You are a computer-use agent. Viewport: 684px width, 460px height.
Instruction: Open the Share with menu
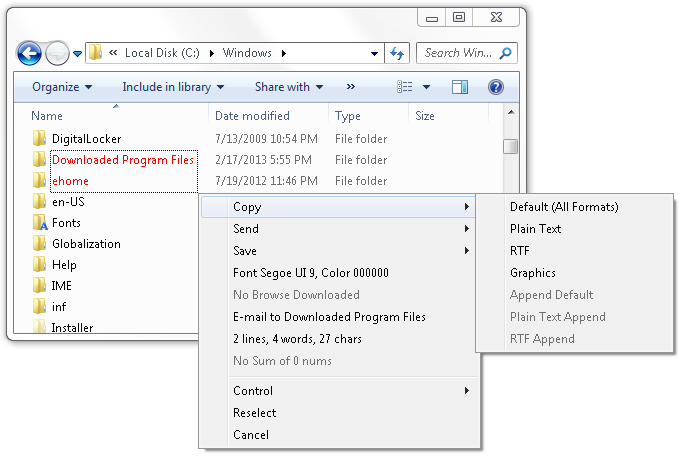[289, 87]
